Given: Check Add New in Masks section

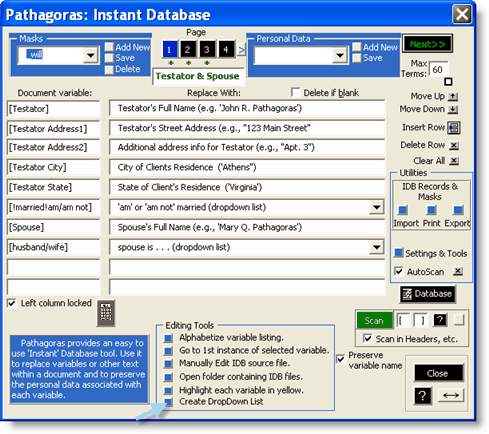Looking at the screenshot, I should (109, 47).
